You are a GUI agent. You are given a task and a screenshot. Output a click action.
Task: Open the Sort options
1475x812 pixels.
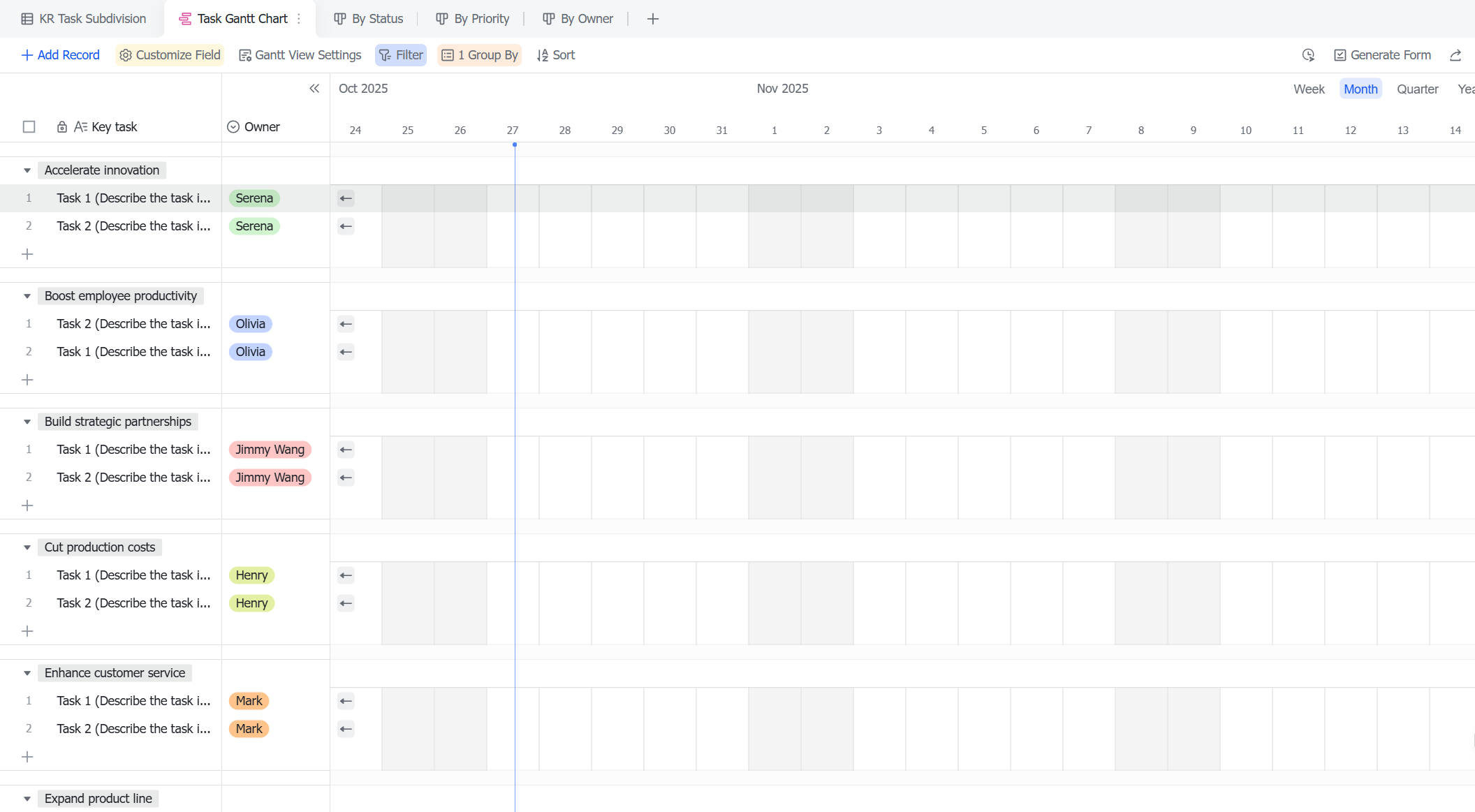click(556, 55)
